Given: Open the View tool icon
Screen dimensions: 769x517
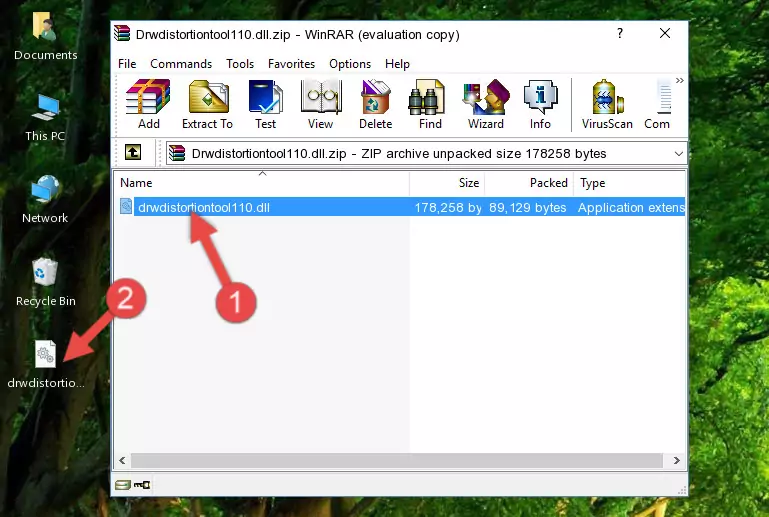Looking at the screenshot, I should click(x=320, y=104).
